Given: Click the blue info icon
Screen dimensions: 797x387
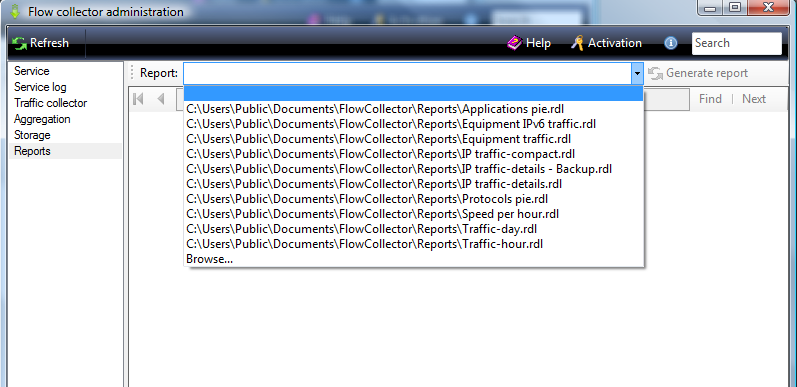Looking at the screenshot, I should (670, 43).
